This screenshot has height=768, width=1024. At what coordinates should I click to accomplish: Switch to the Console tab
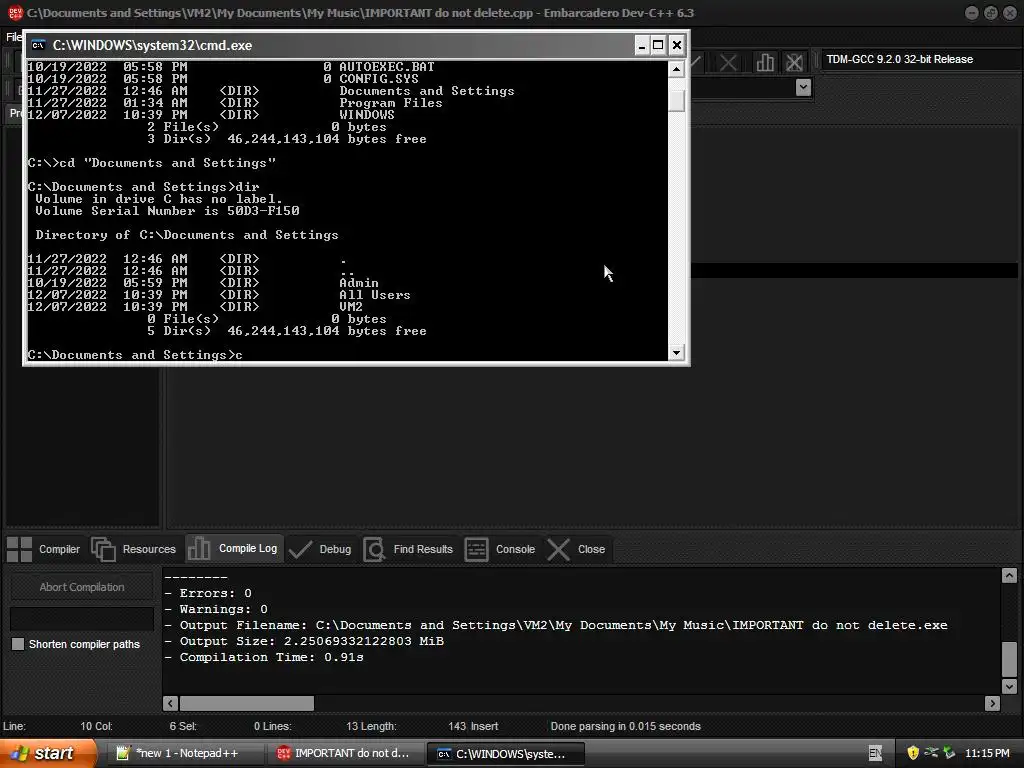coord(500,549)
